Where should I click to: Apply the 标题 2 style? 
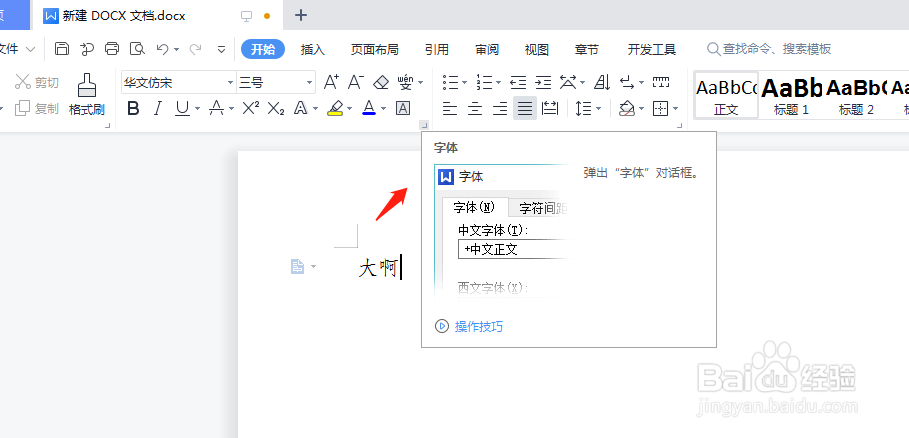tap(856, 95)
